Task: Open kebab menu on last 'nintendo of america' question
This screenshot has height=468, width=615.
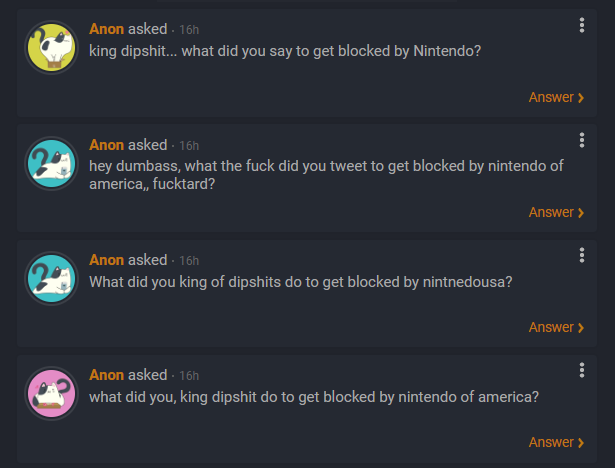Action: pos(582,370)
